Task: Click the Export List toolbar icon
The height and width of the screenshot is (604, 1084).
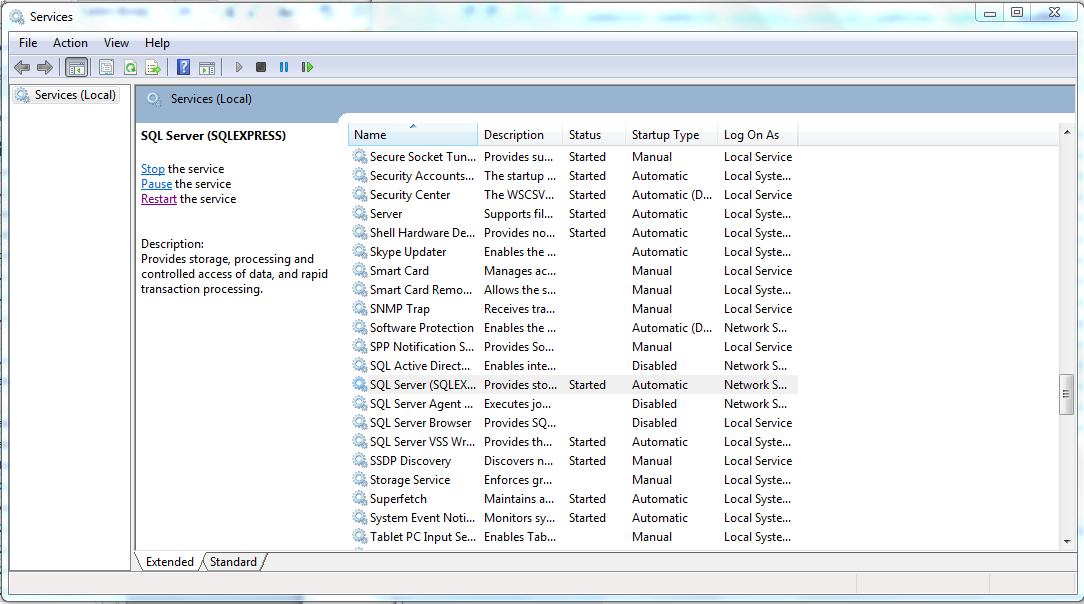Action: click(x=153, y=67)
